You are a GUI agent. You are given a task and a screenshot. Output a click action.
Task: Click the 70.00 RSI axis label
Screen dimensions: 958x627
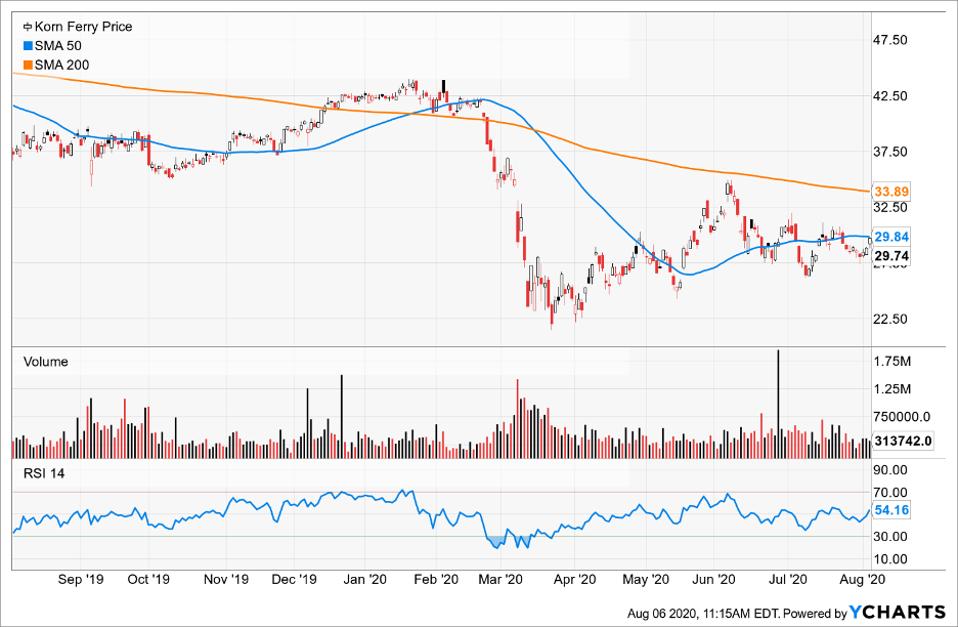pyautogui.click(x=891, y=493)
